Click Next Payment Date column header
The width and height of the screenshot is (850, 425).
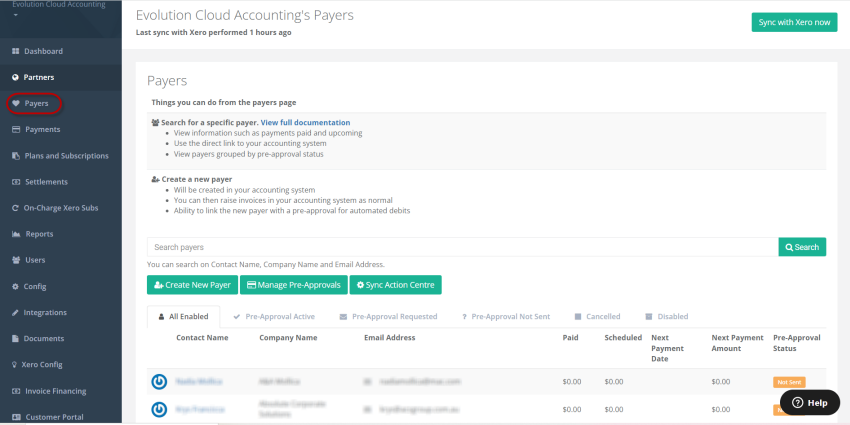pyautogui.click(x=667, y=348)
